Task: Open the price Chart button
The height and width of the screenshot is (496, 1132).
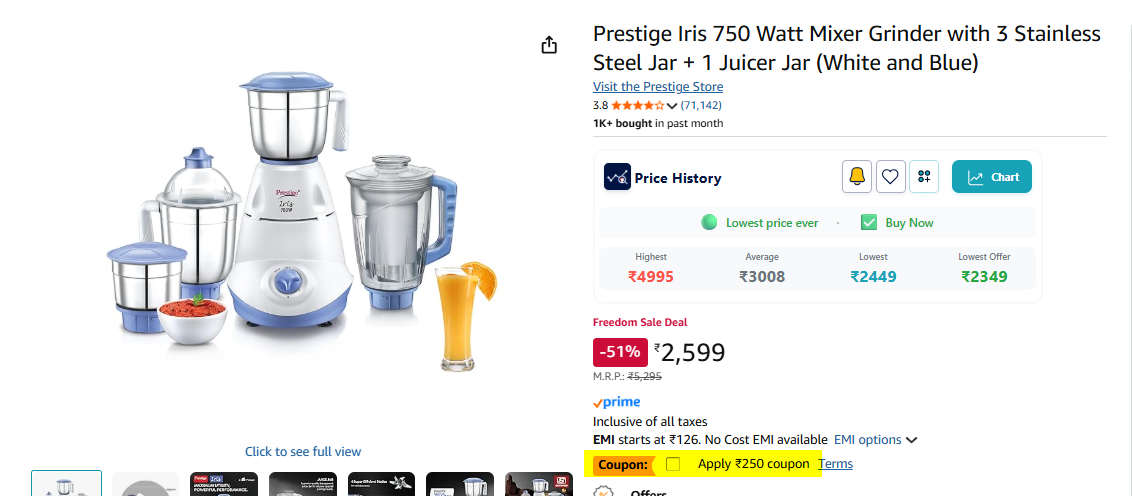Action: (991, 177)
